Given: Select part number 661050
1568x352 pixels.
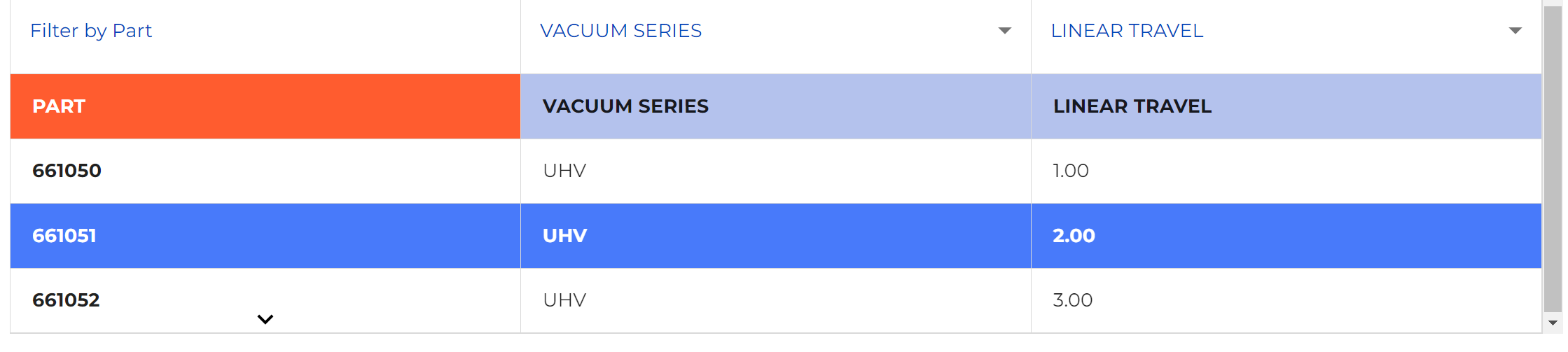Looking at the screenshot, I should (67, 171).
